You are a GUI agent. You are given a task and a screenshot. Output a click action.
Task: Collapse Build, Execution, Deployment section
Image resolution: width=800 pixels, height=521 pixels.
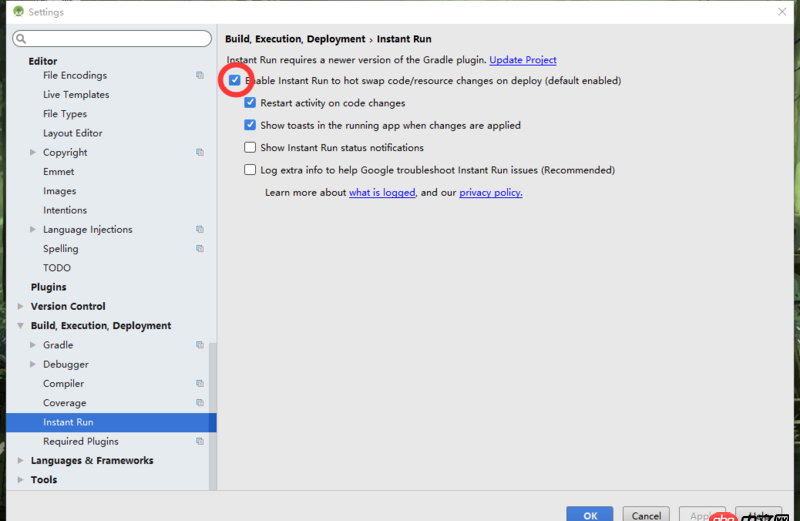pyautogui.click(x=20, y=326)
